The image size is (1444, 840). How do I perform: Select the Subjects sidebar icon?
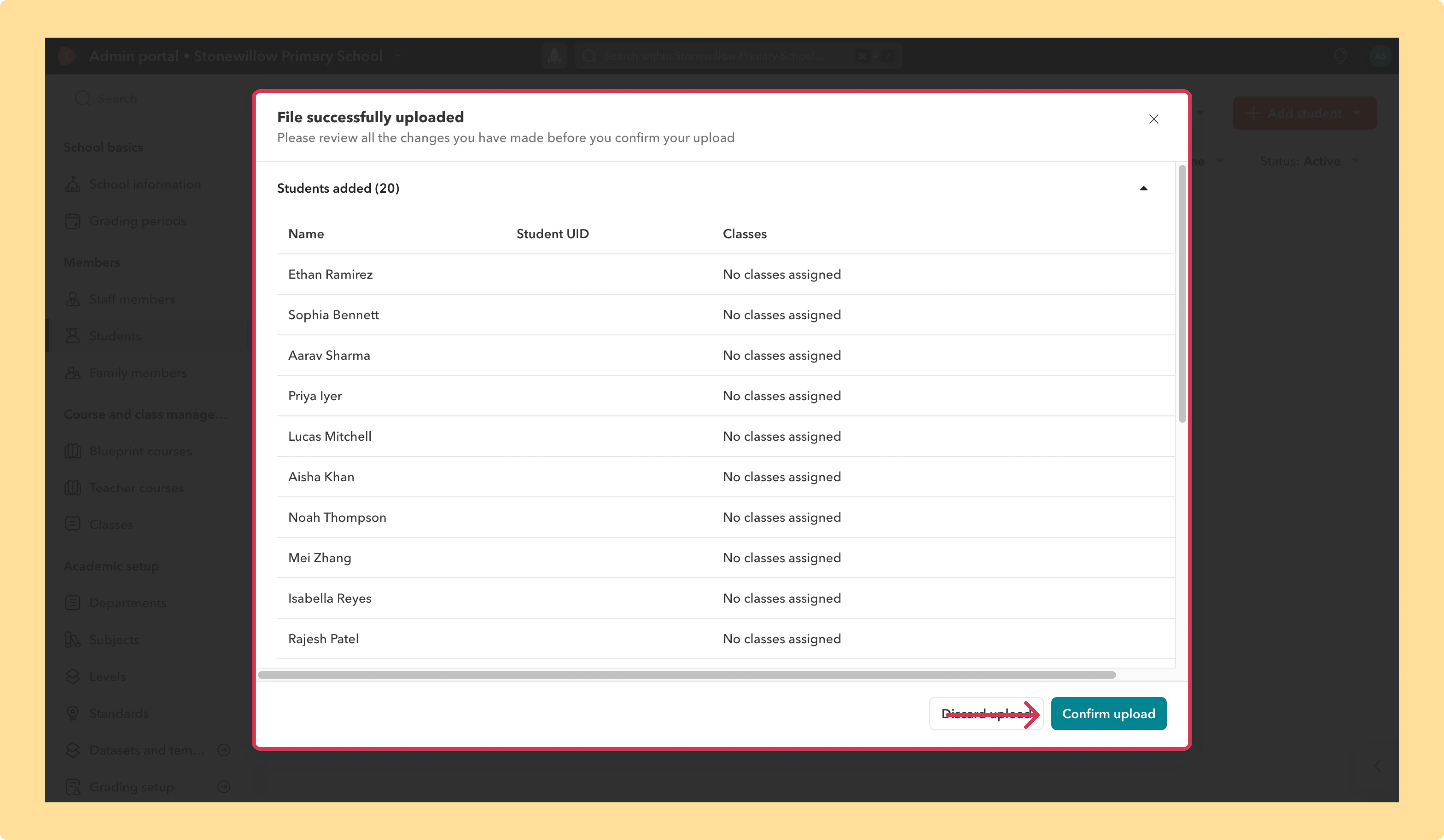73,640
